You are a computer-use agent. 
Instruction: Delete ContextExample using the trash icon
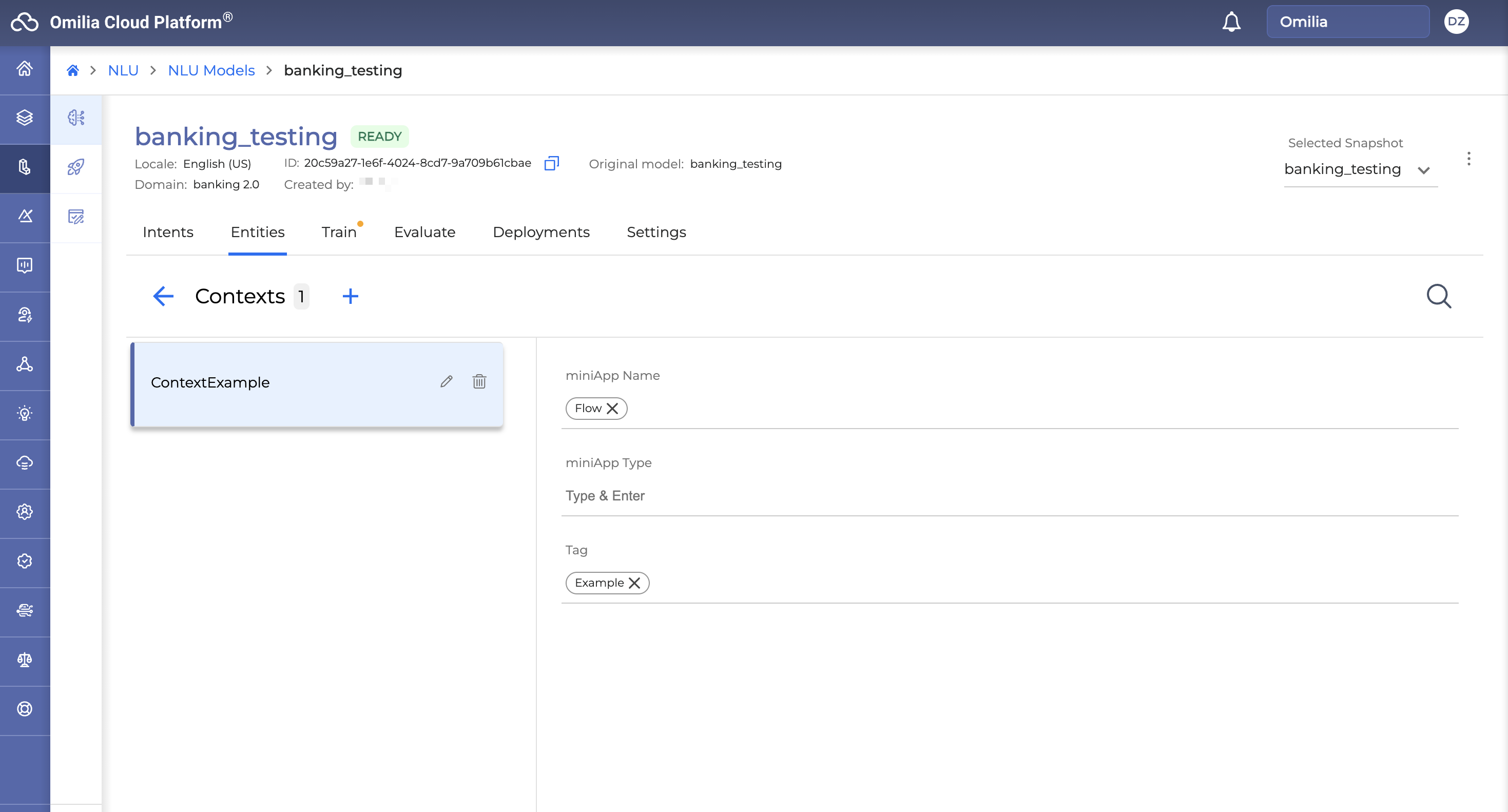coord(479,382)
